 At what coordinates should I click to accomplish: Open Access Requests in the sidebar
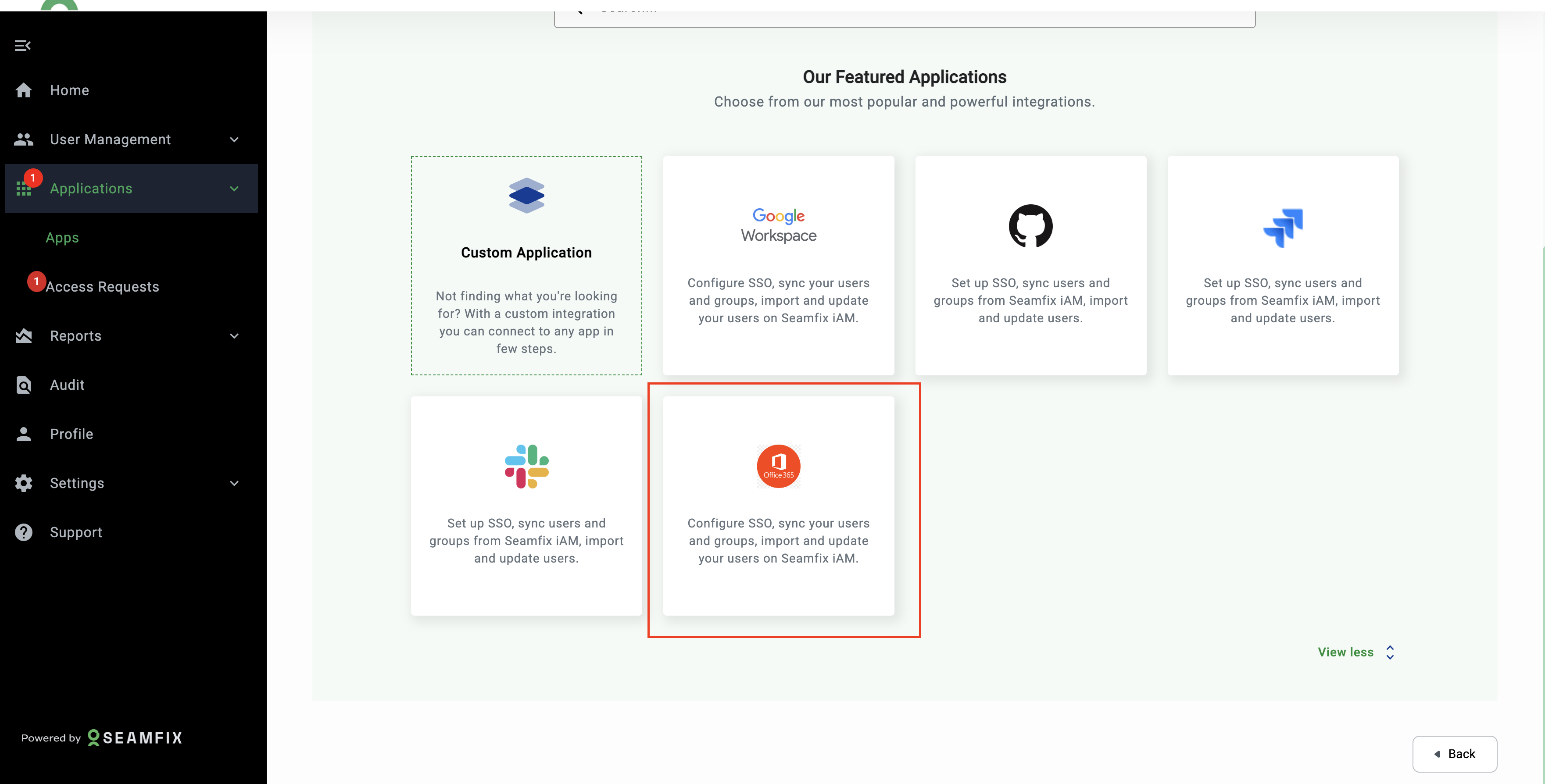coord(102,287)
